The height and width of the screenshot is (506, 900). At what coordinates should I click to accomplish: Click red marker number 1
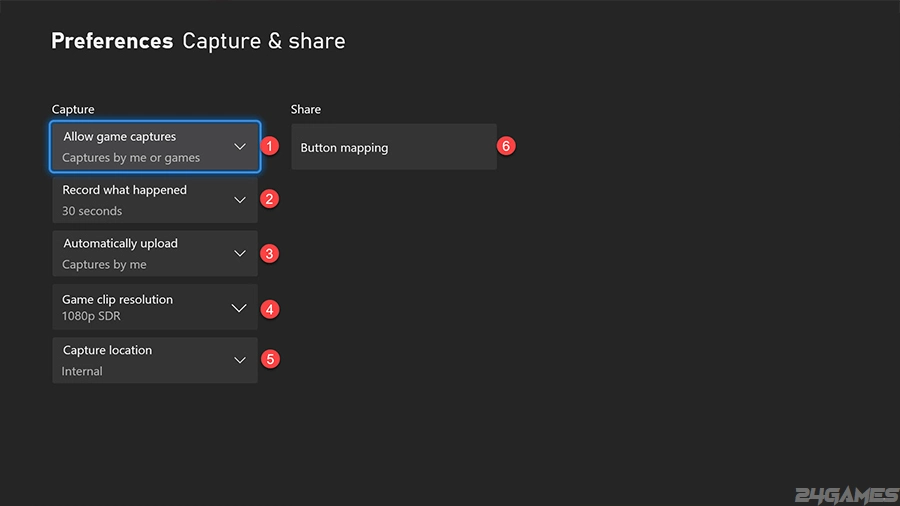(269, 146)
